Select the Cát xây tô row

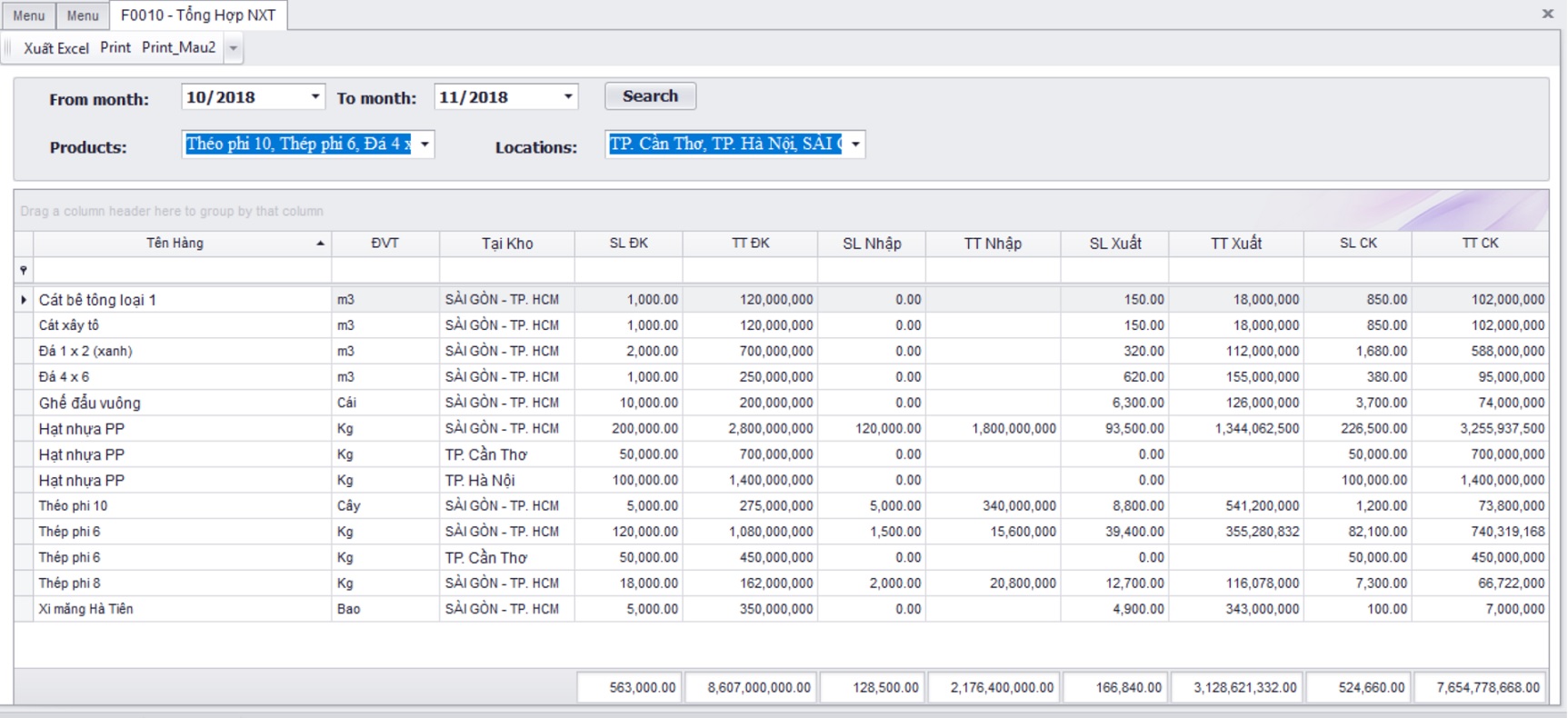point(782,325)
